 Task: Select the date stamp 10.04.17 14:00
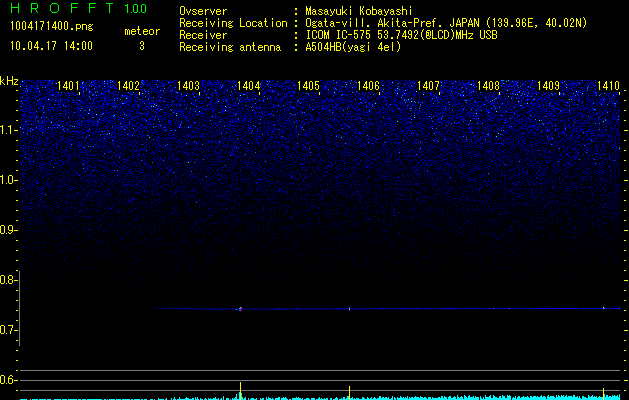pyautogui.click(x=50, y=45)
